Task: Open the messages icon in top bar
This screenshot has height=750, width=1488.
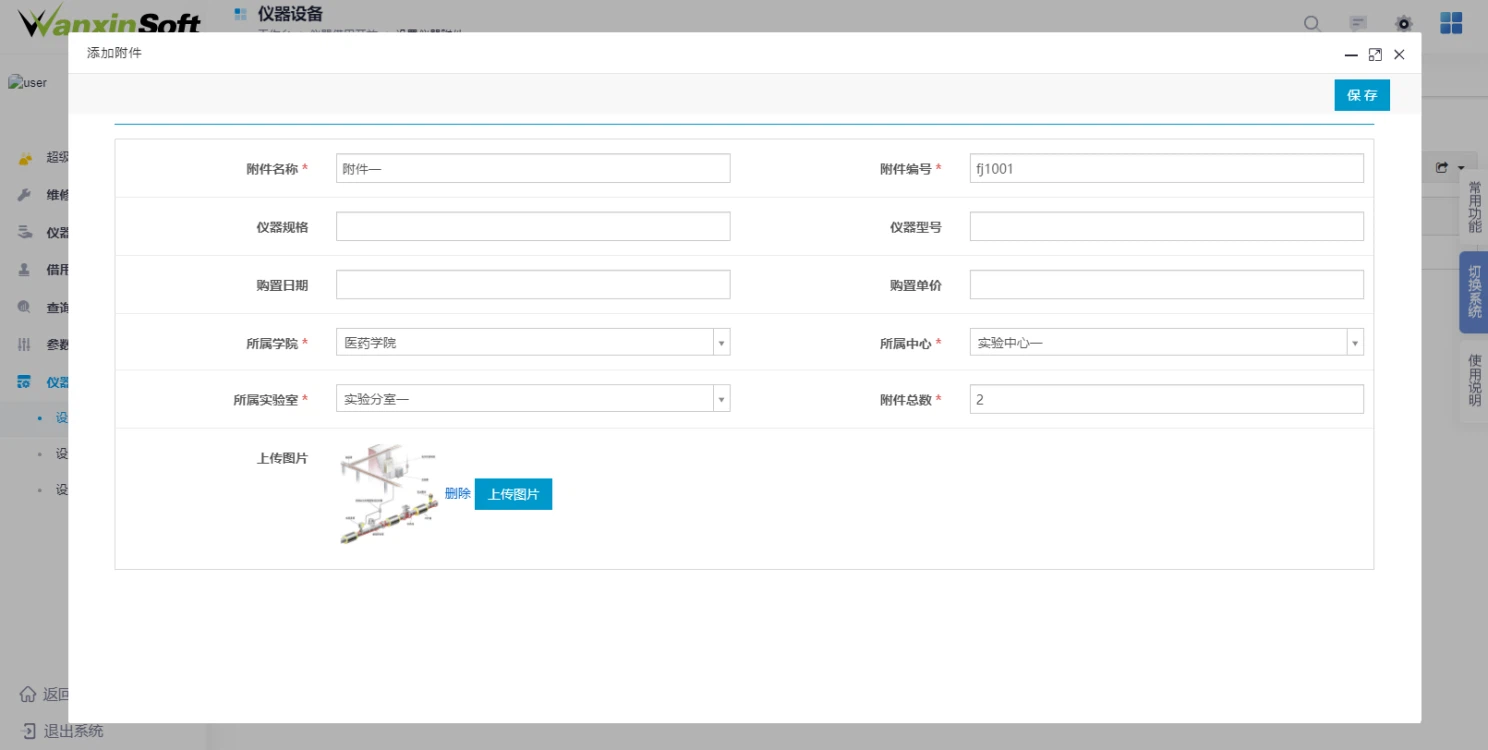Action: [x=1358, y=24]
